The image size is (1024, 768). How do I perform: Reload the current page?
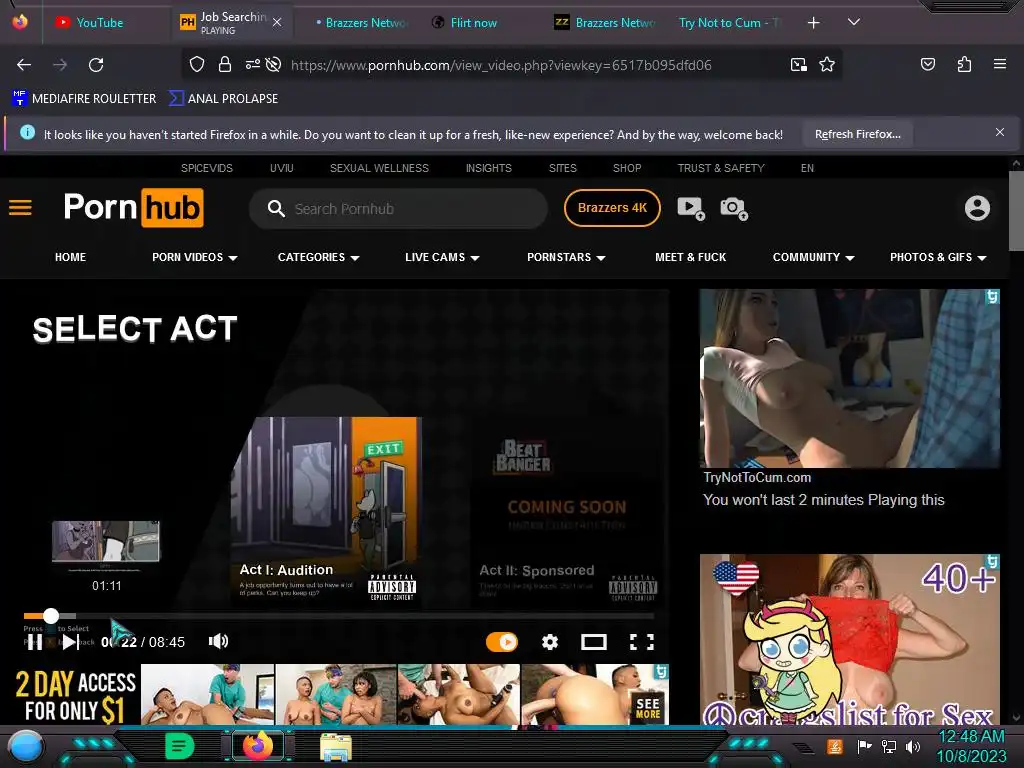(96, 65)
